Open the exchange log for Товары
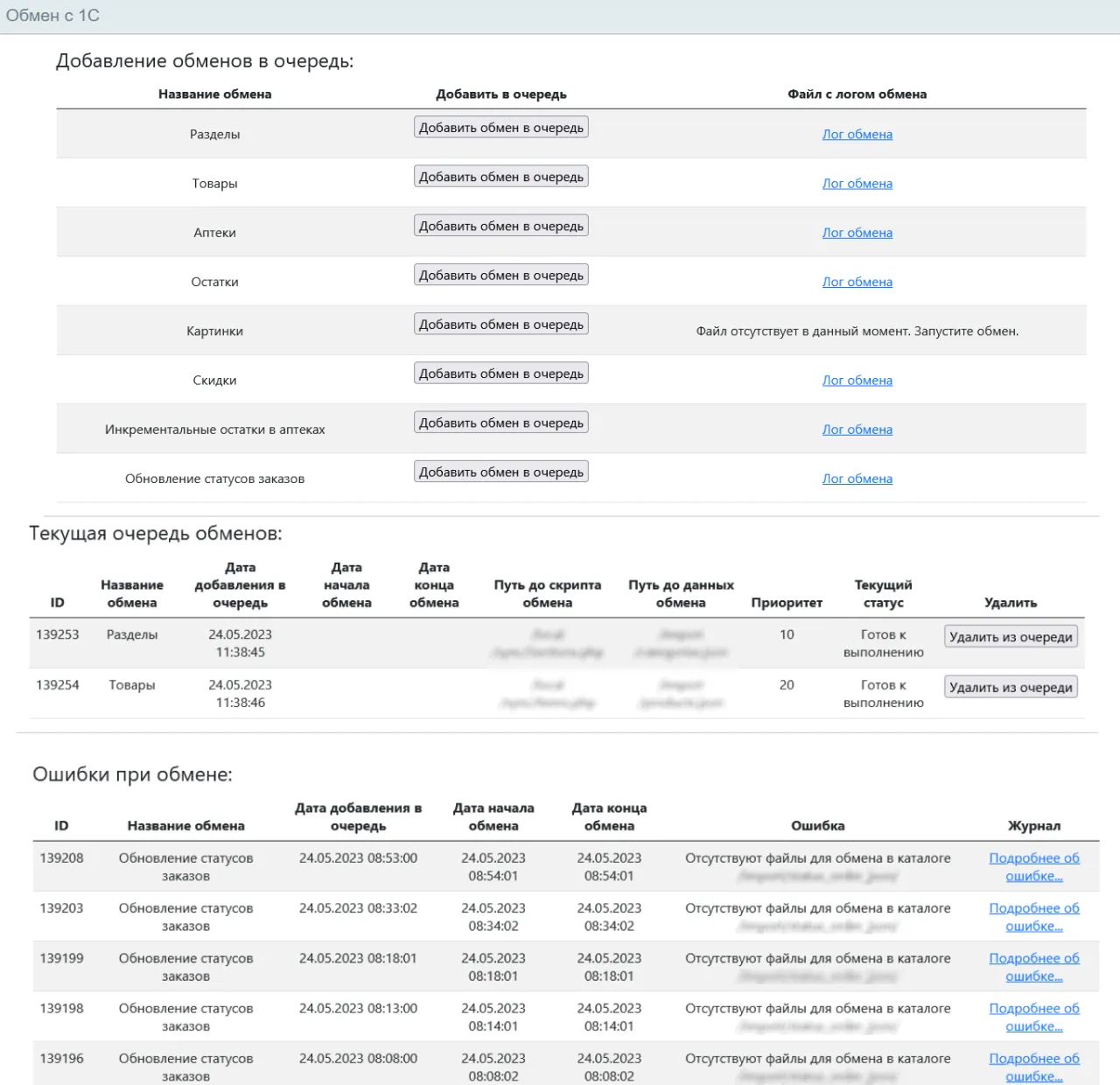The width and height of the screenshot is (1120, 1085). tap(857, 184)
